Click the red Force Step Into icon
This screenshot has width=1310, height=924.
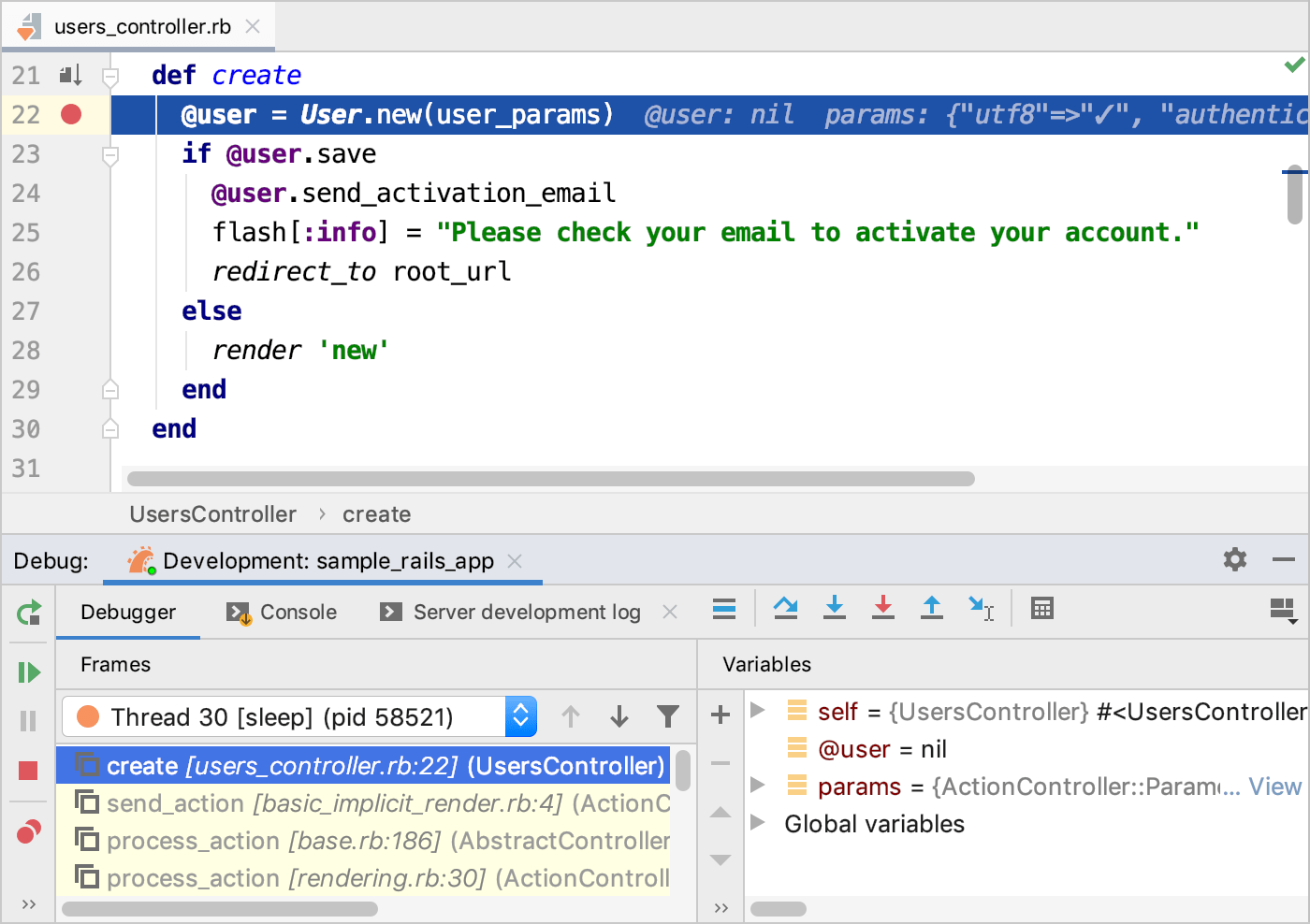pyautogui.click(x=883, y=609)
